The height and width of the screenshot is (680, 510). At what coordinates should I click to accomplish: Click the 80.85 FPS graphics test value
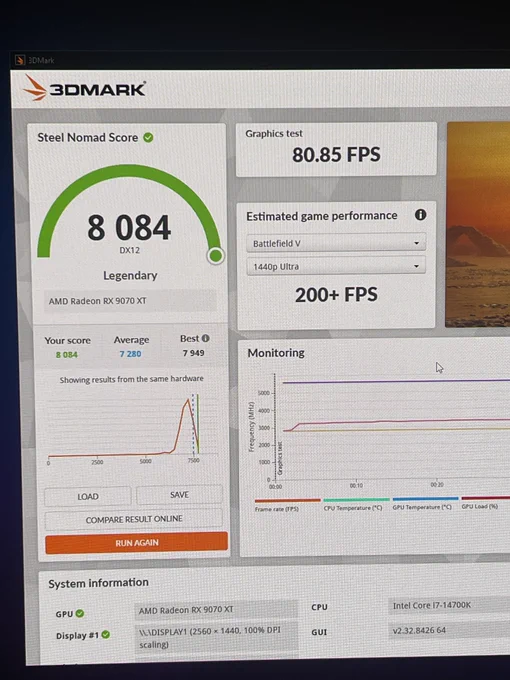pyautogui.click(x=336, y=155)
